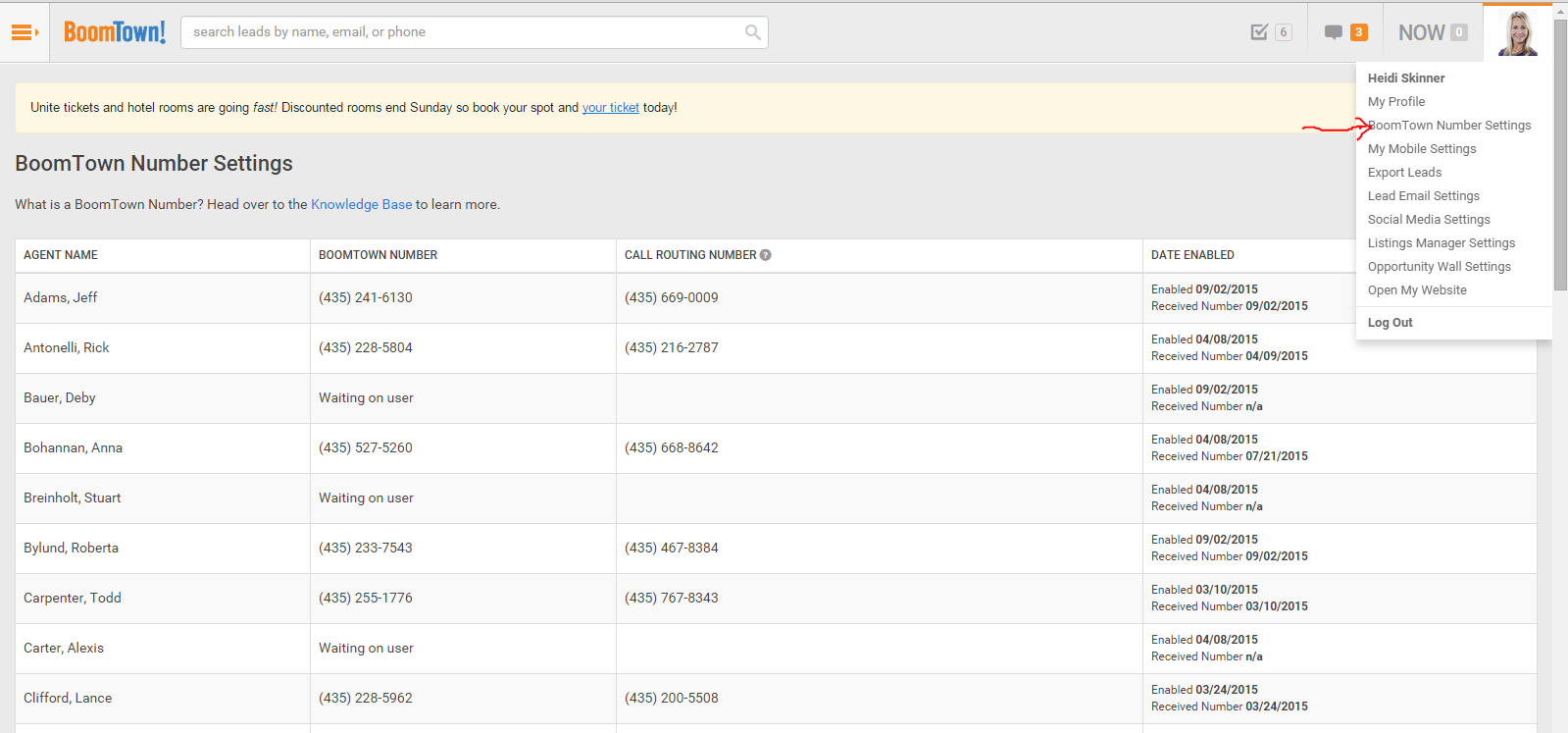Select agent name Adams, Jeff
The image size is (1568, 733).
[61, 297]
